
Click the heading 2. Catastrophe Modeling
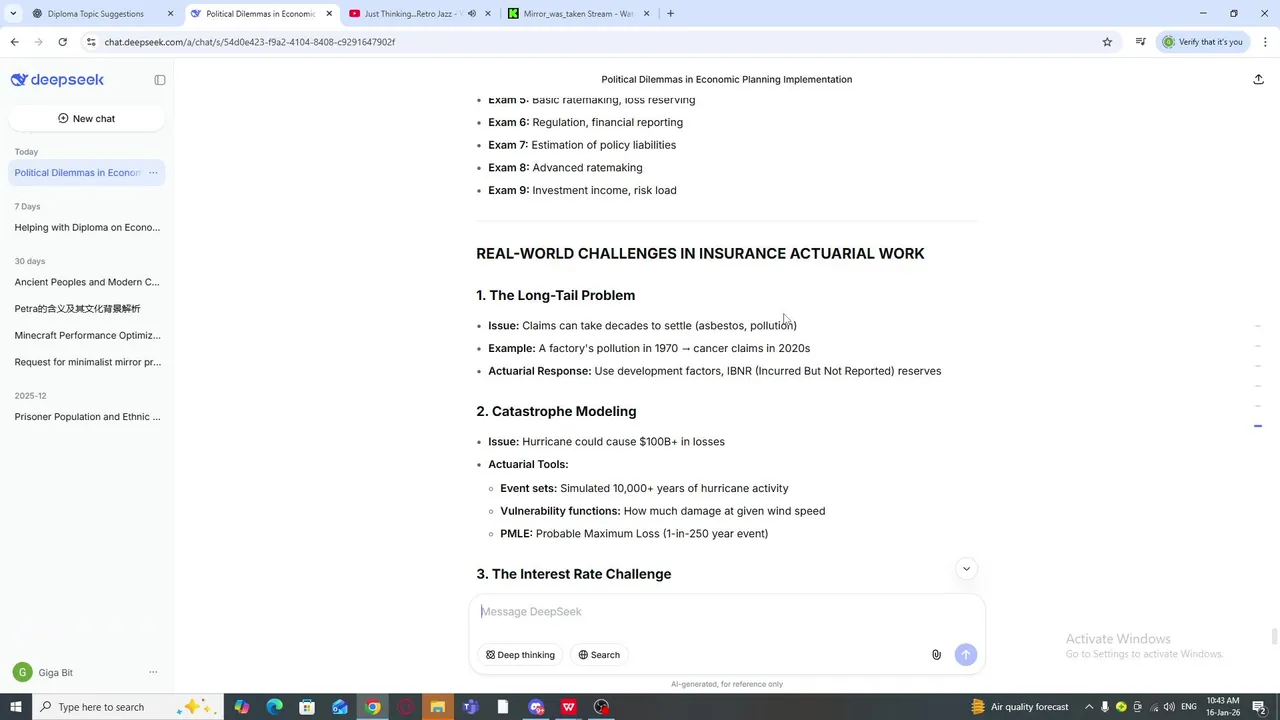556,412
